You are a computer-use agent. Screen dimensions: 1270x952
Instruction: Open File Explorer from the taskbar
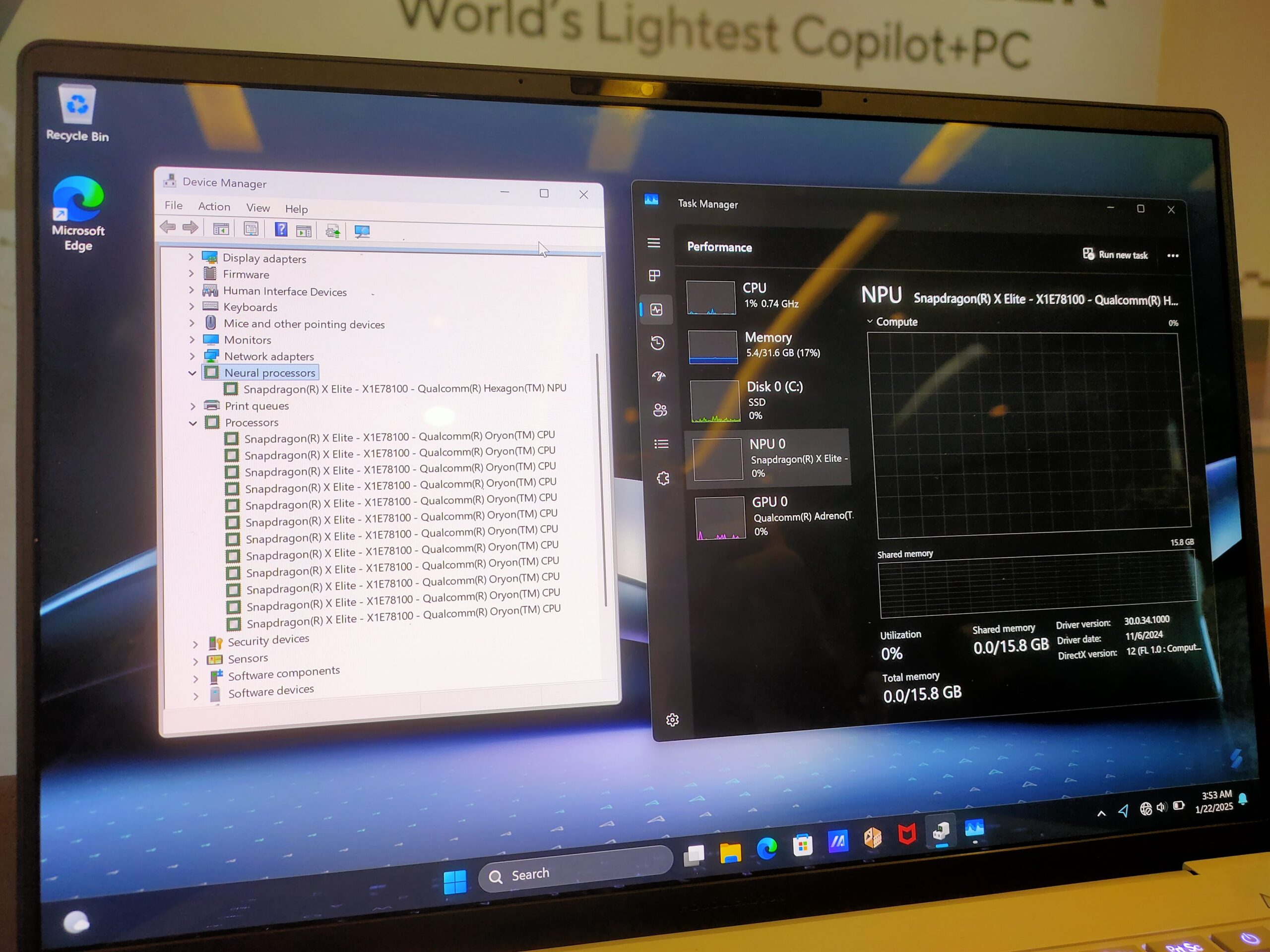point(730,852)
